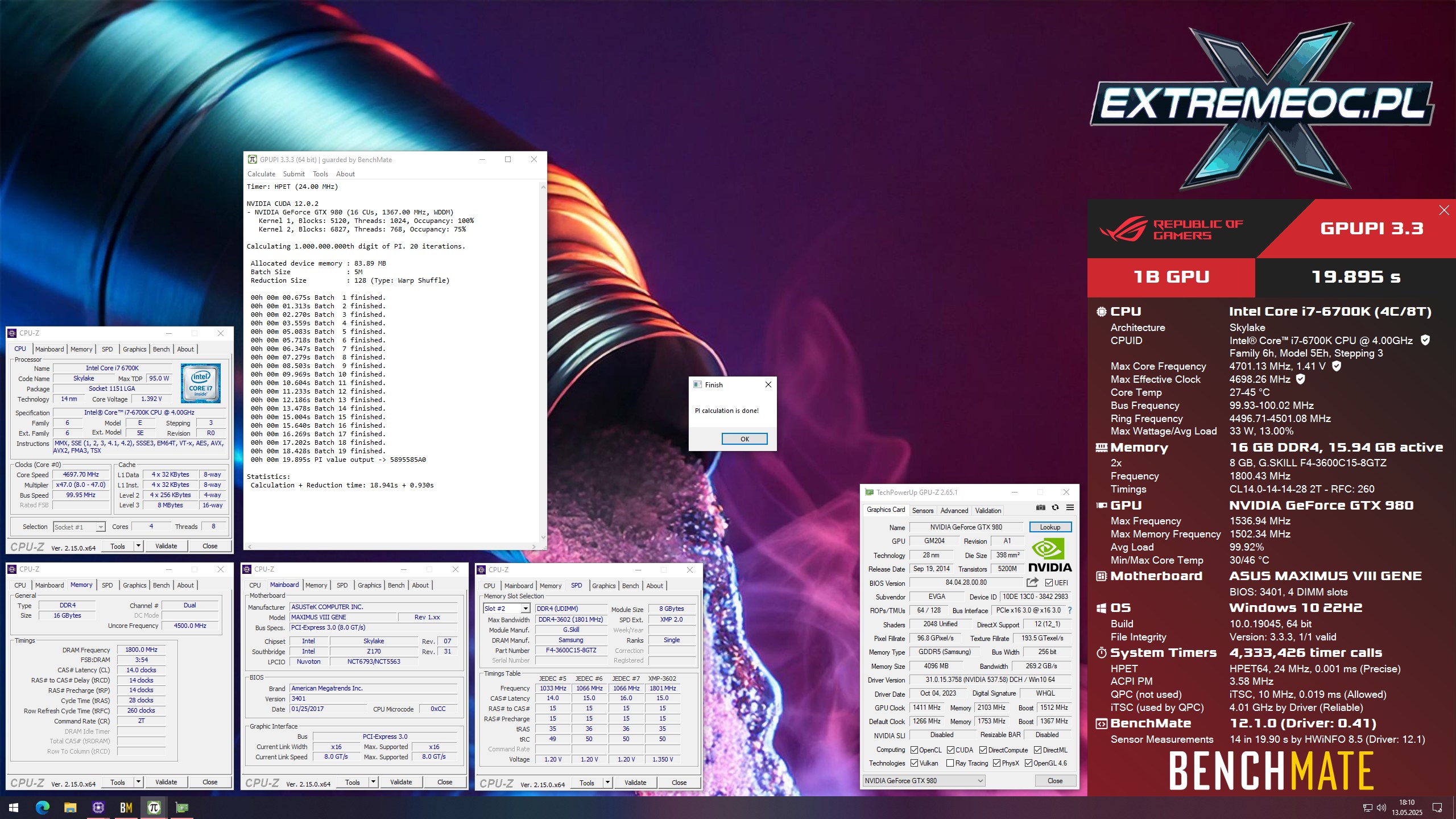Click the GPUPI vertical scrollbar
Image resolution: width=1456 pixels, height=819 pixels.
coord(543,362)
